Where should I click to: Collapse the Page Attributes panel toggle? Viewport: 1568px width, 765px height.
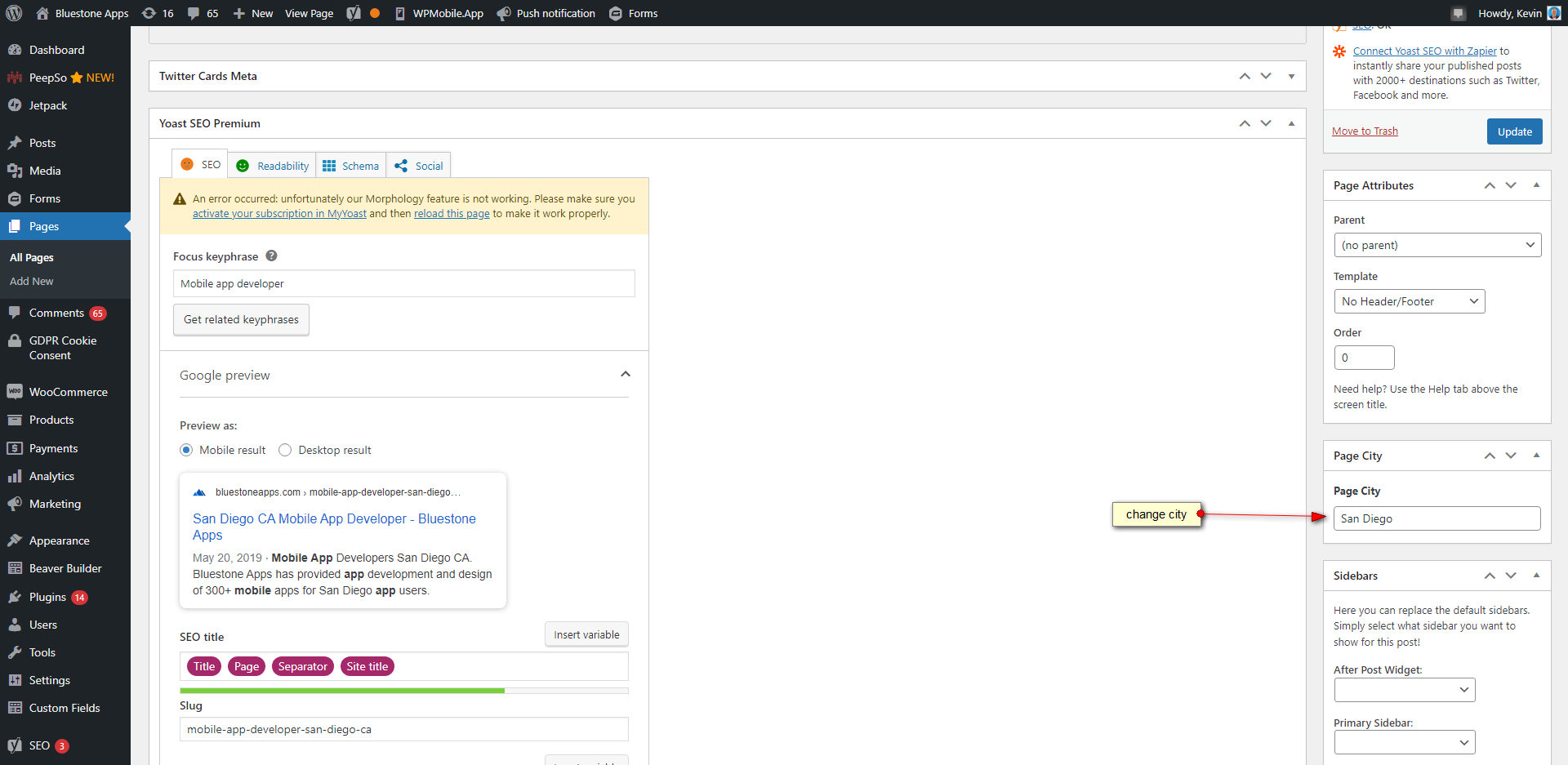tap(1536, 185)
